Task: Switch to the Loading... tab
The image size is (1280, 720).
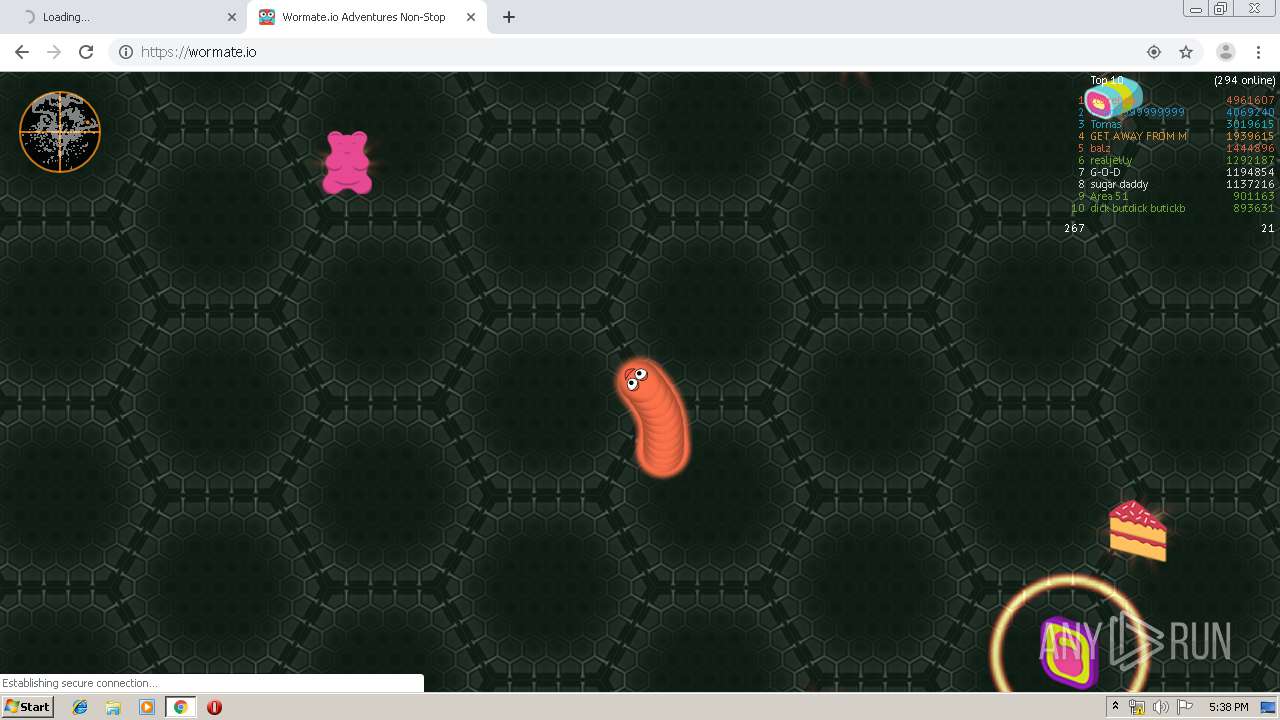Action: click(123, 17)
